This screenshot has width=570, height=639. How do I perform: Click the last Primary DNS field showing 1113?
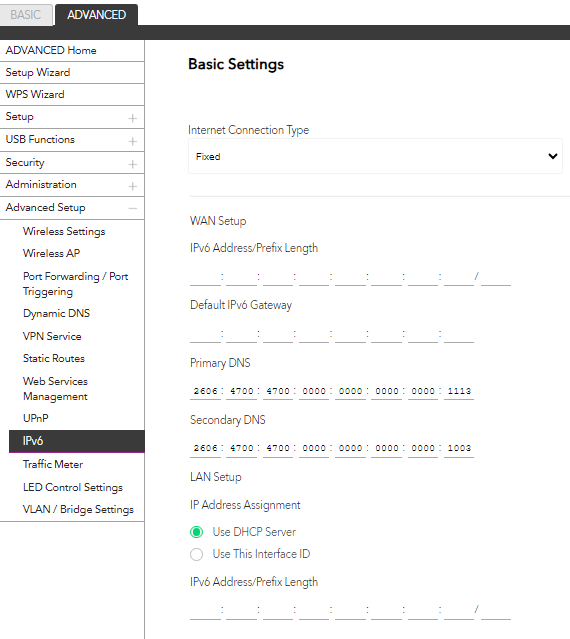[459, 391]
